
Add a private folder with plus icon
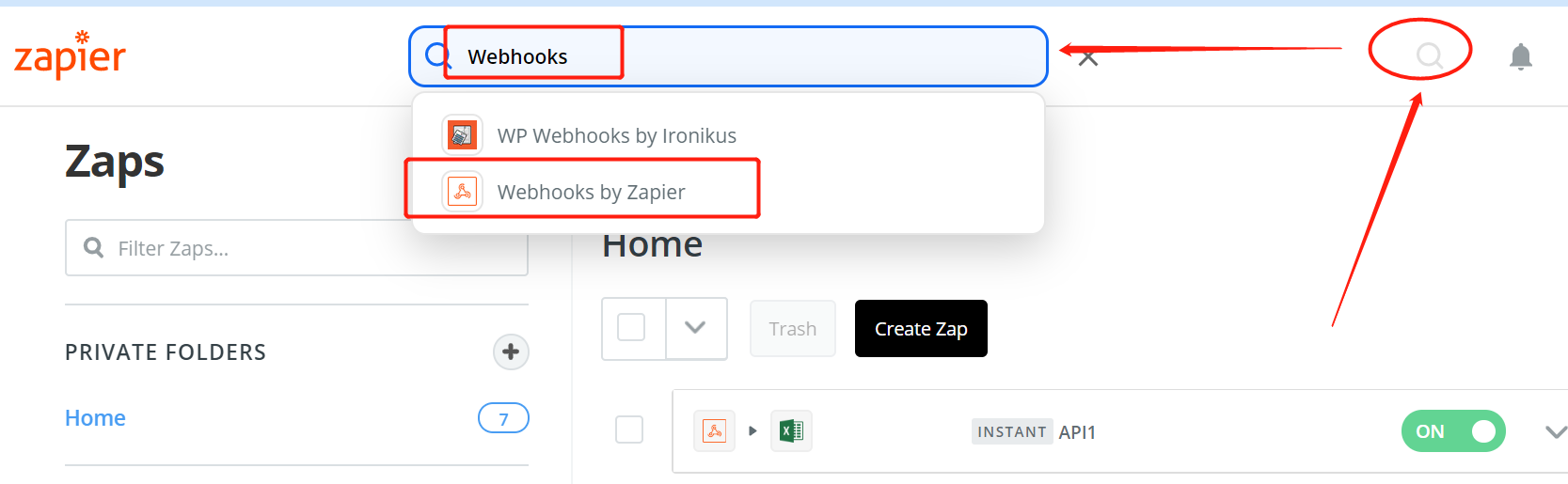click(x=511, y=352)
